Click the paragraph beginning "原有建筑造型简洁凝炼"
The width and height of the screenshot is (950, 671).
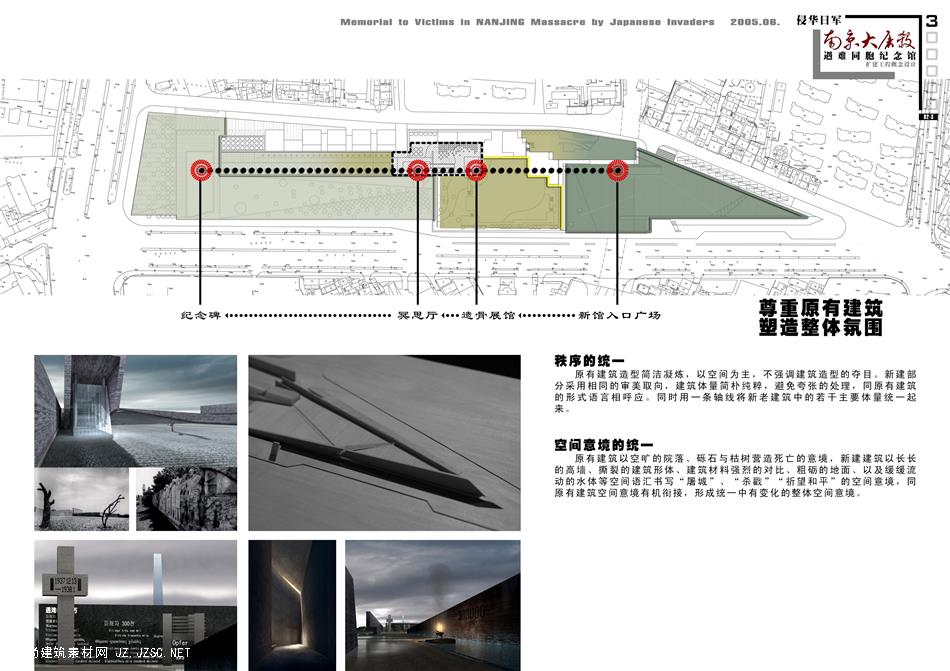point(735,391)
